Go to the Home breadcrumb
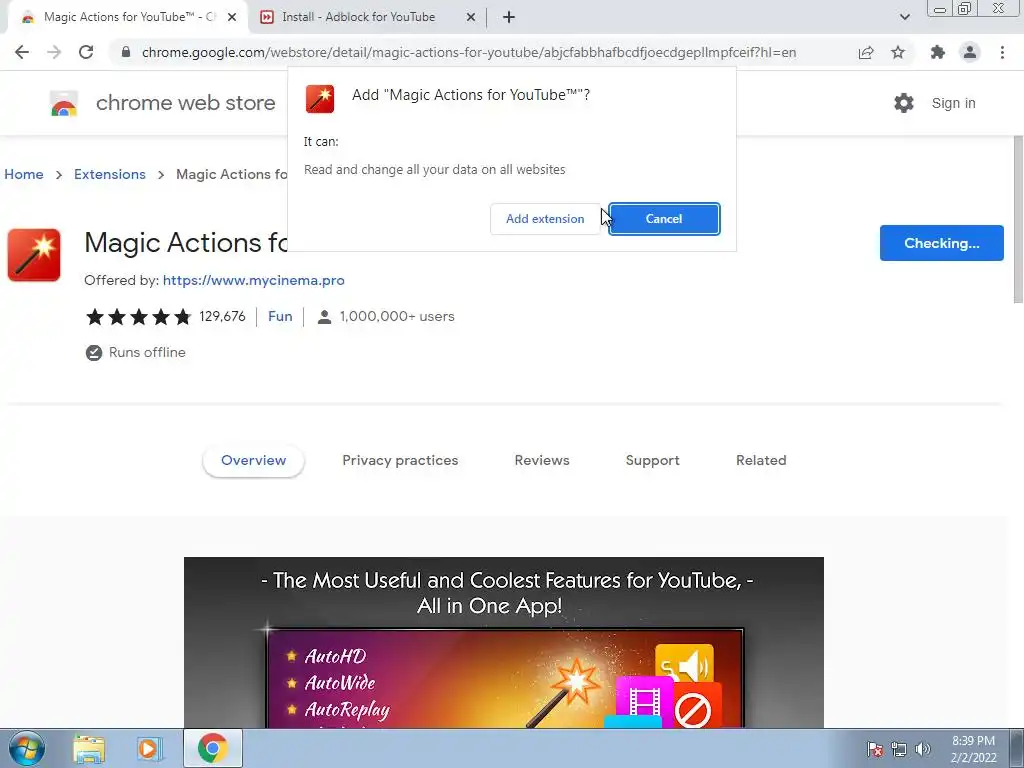Image resolution: width=1024 pixels, height=768 pixels. click(24, 174)
